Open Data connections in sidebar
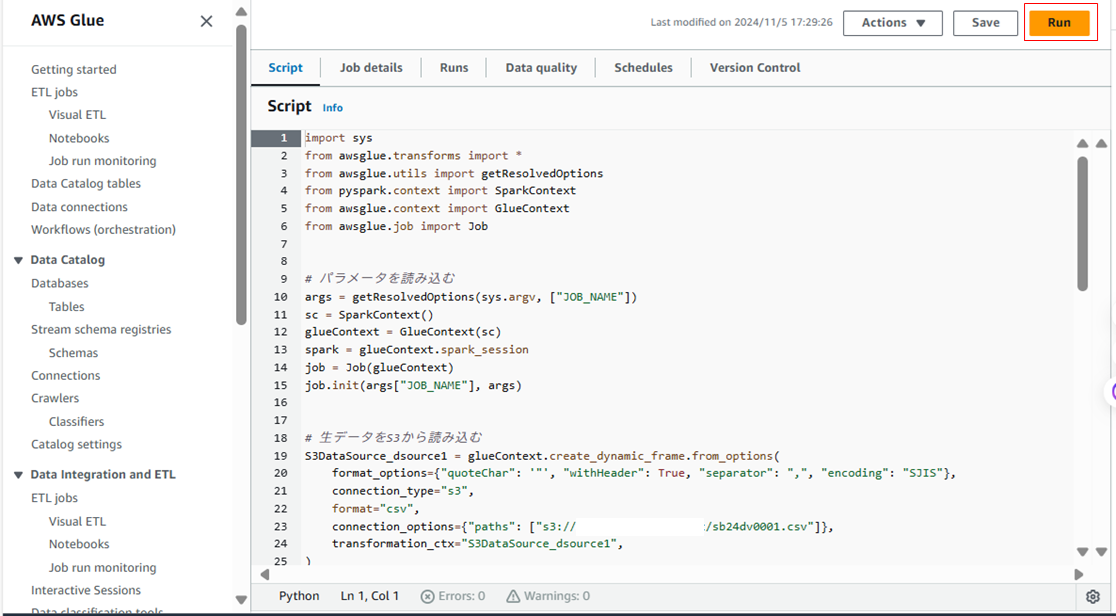The height and width of the screenshot is (616, 1116). coord(79,207)
